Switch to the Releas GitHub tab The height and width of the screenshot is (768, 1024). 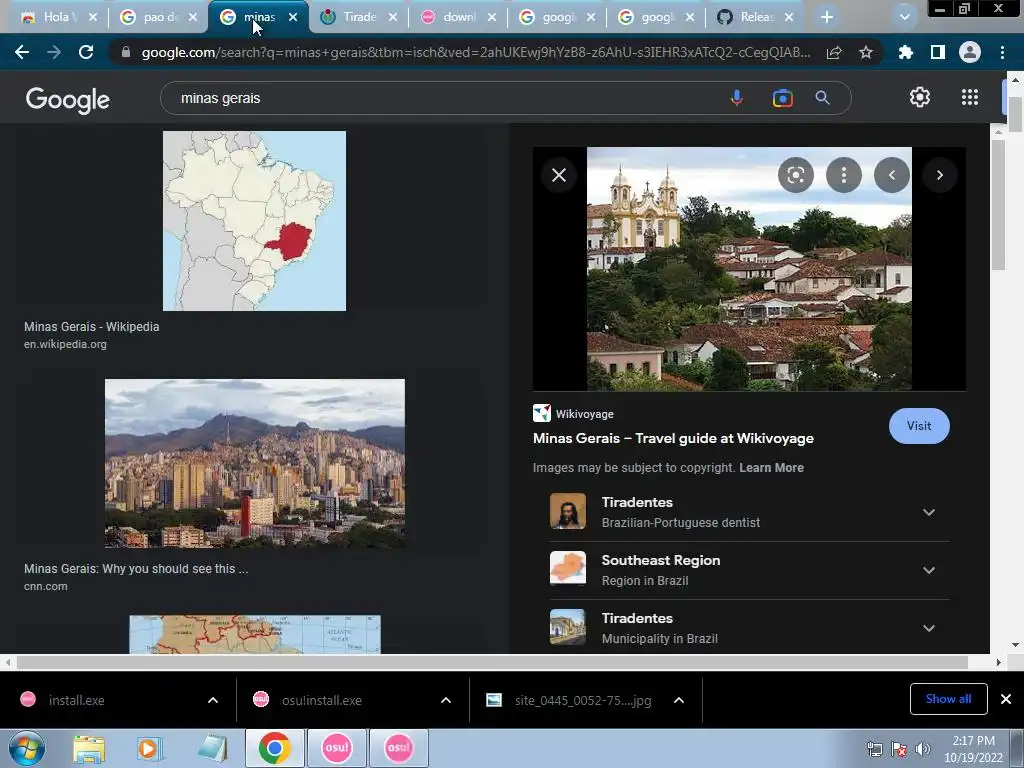click(x=756, y=18)
